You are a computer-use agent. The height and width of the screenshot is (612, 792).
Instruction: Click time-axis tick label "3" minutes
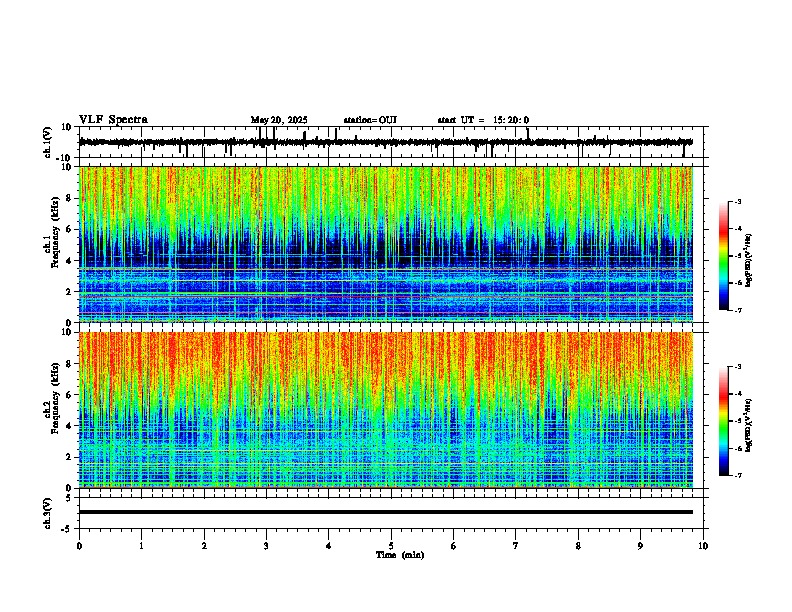266,546
